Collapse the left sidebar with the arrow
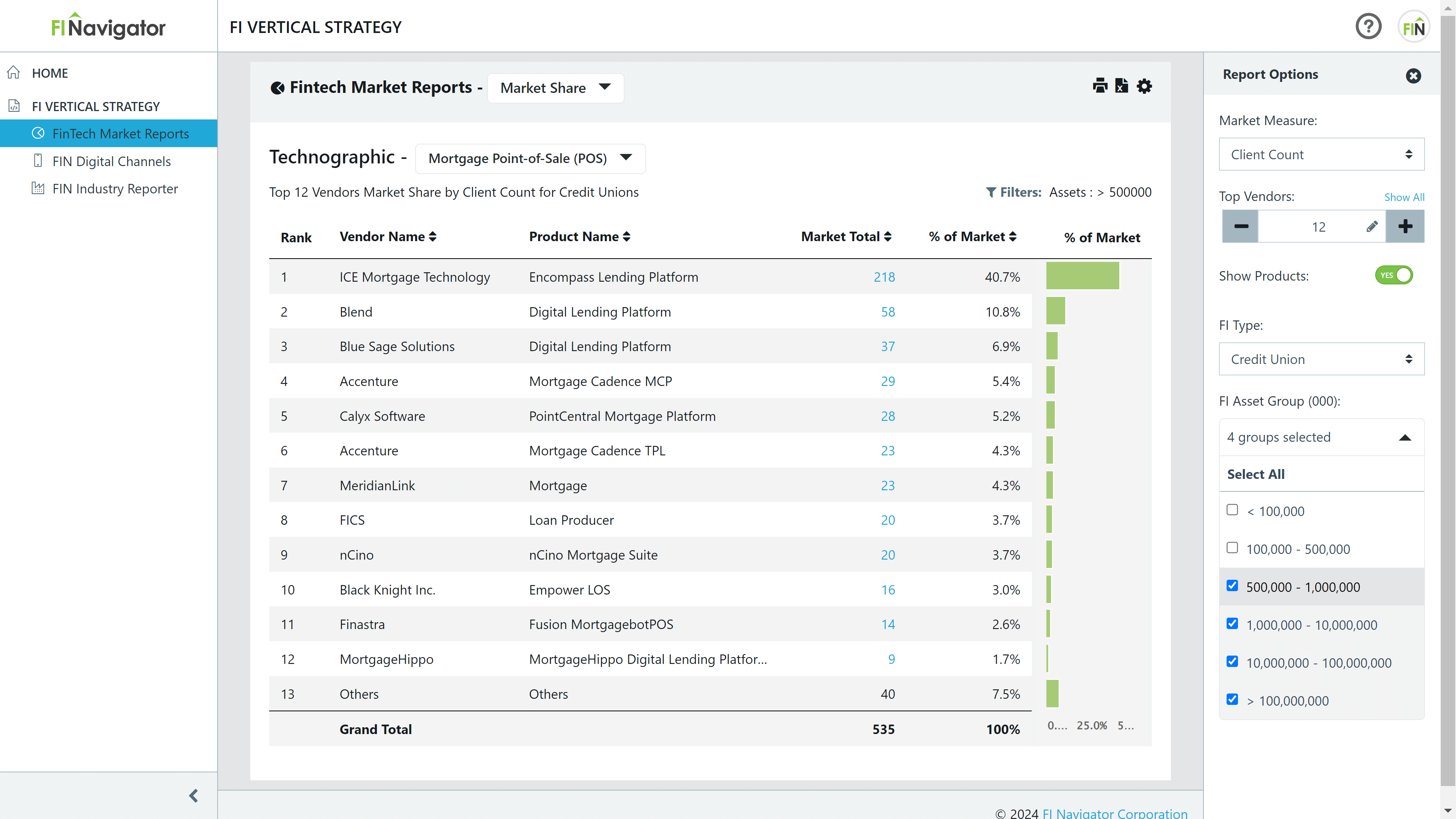This screenshot has width=1456, height=819. (x=193, y=796)
